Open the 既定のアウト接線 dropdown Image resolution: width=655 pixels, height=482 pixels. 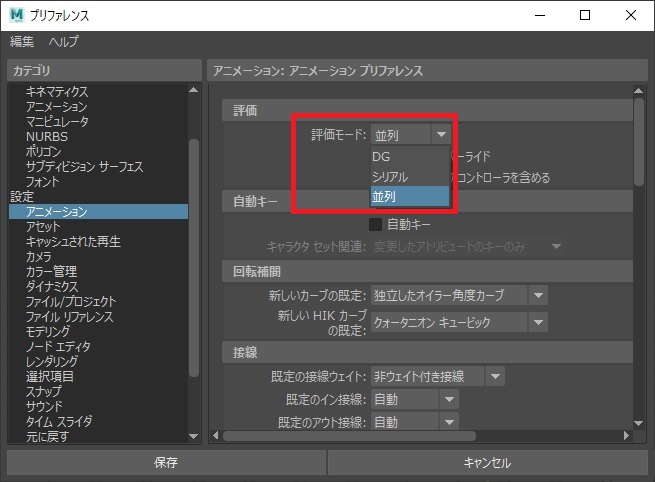pyautogui.click(x=415, y=421)
